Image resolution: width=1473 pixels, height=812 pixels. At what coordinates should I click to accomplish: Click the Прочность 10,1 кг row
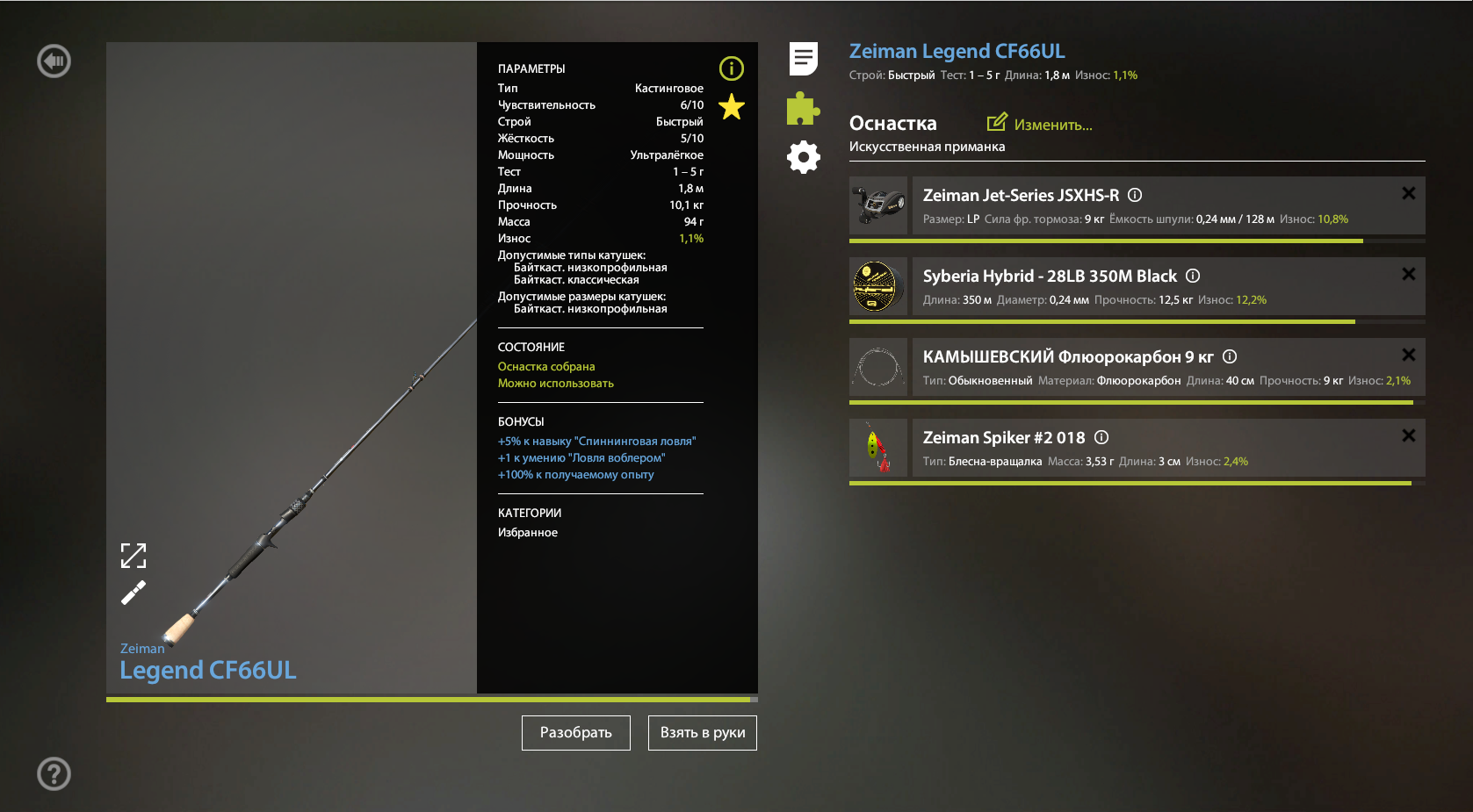coord(600,205)
